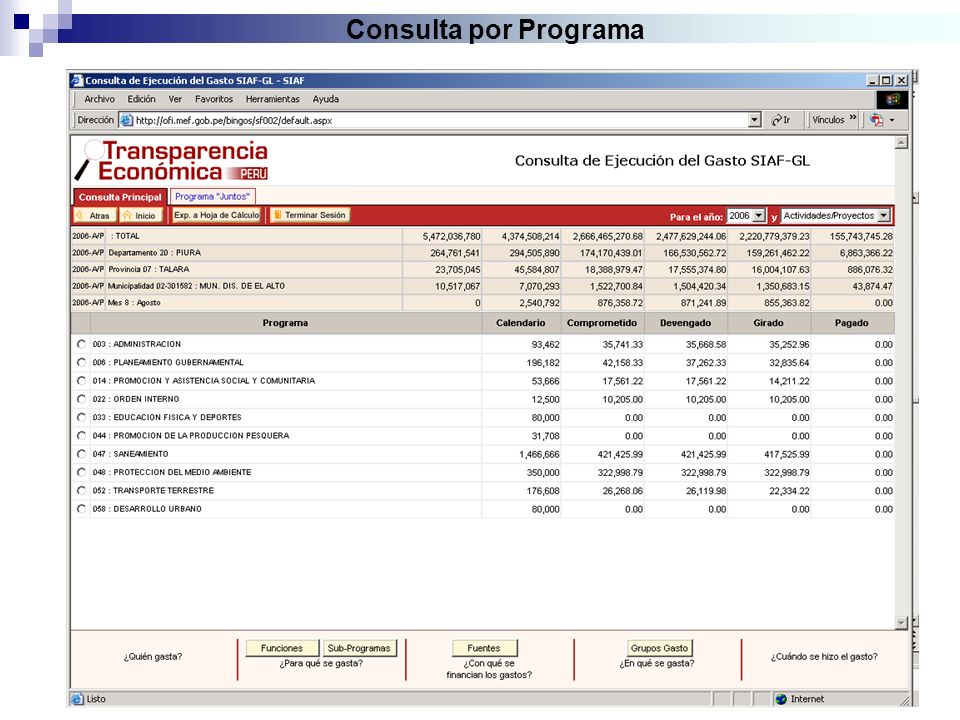Screen dimensions: 960x720
Task: Click the status bar Listo page icon
Action: [x=77, y=699]
